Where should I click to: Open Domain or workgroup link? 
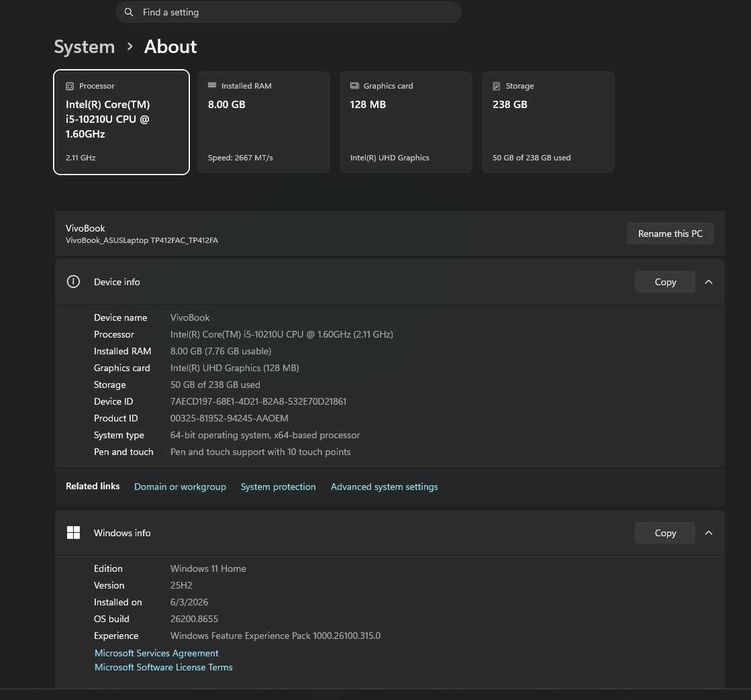coord(180,486)
